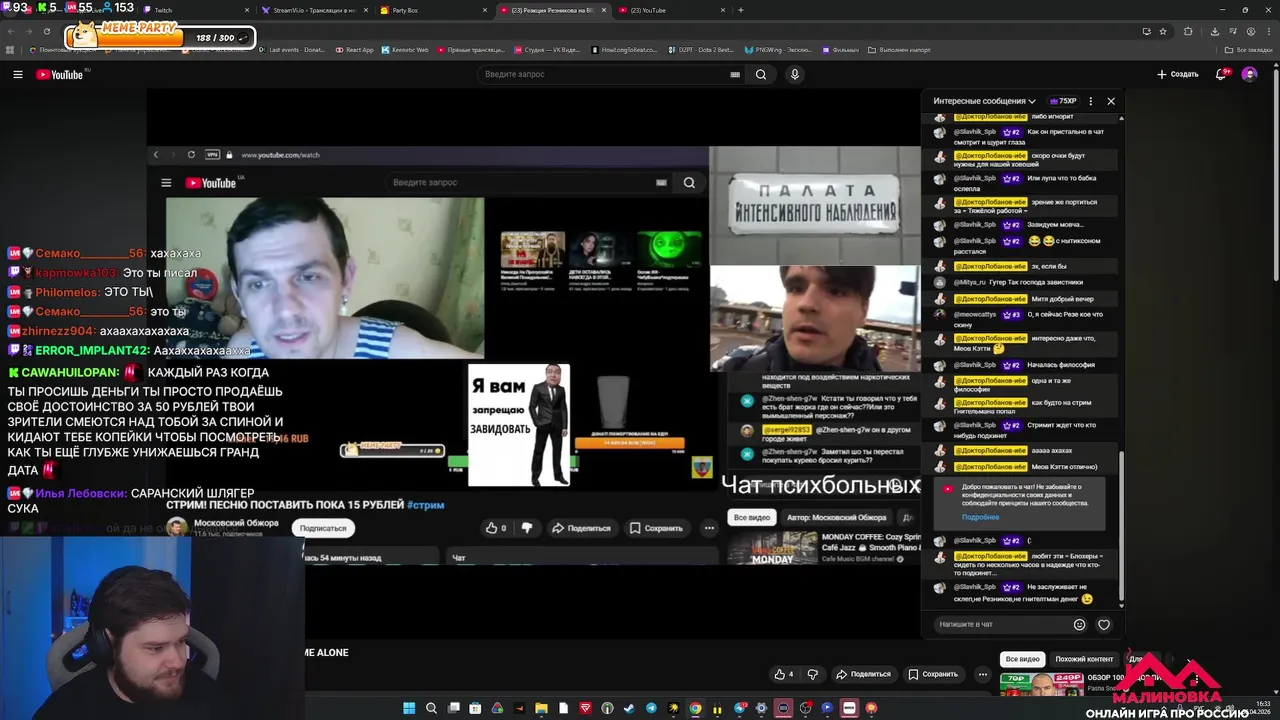1280x720 pixels.
Task: Click the like button in embedded video
Action: (496, 528)
